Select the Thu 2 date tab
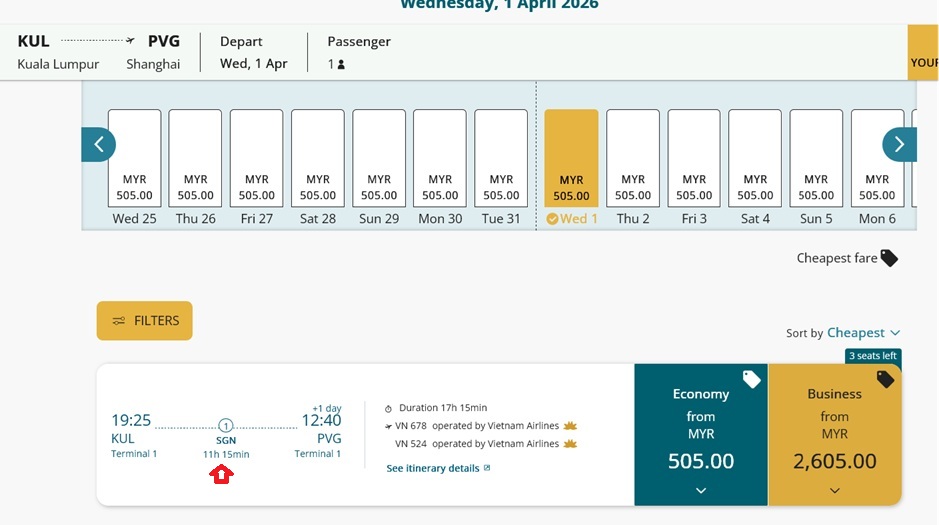 [633, 168]
